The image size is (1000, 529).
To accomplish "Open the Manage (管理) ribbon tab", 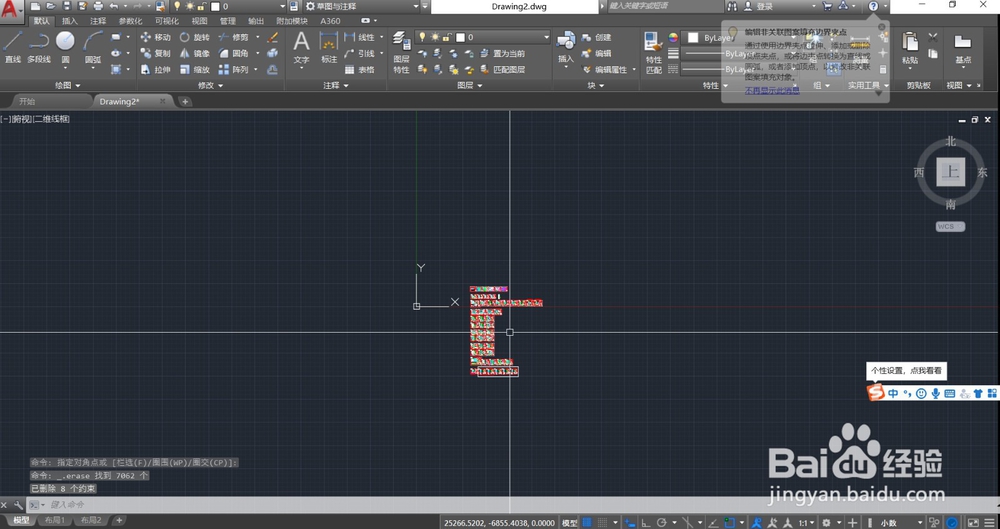I will tap(228, 21).
